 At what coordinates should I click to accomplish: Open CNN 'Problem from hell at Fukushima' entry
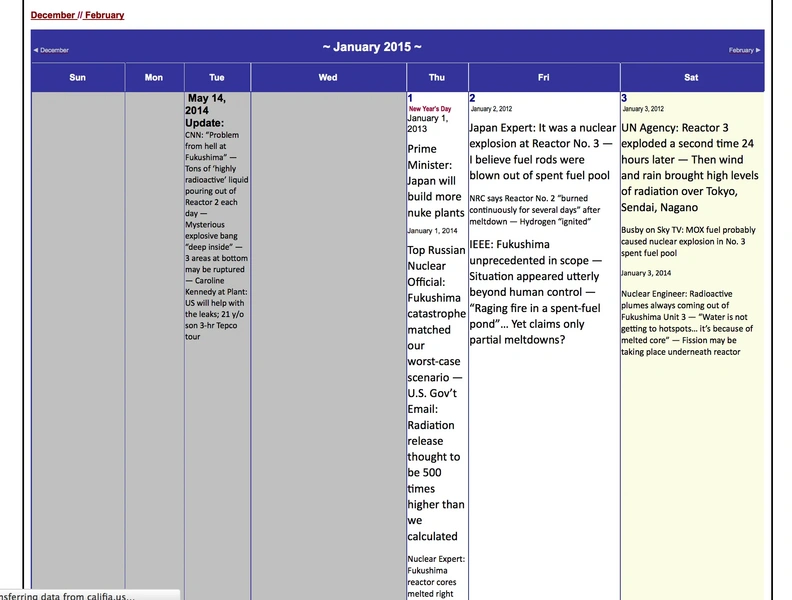(216, 235)
